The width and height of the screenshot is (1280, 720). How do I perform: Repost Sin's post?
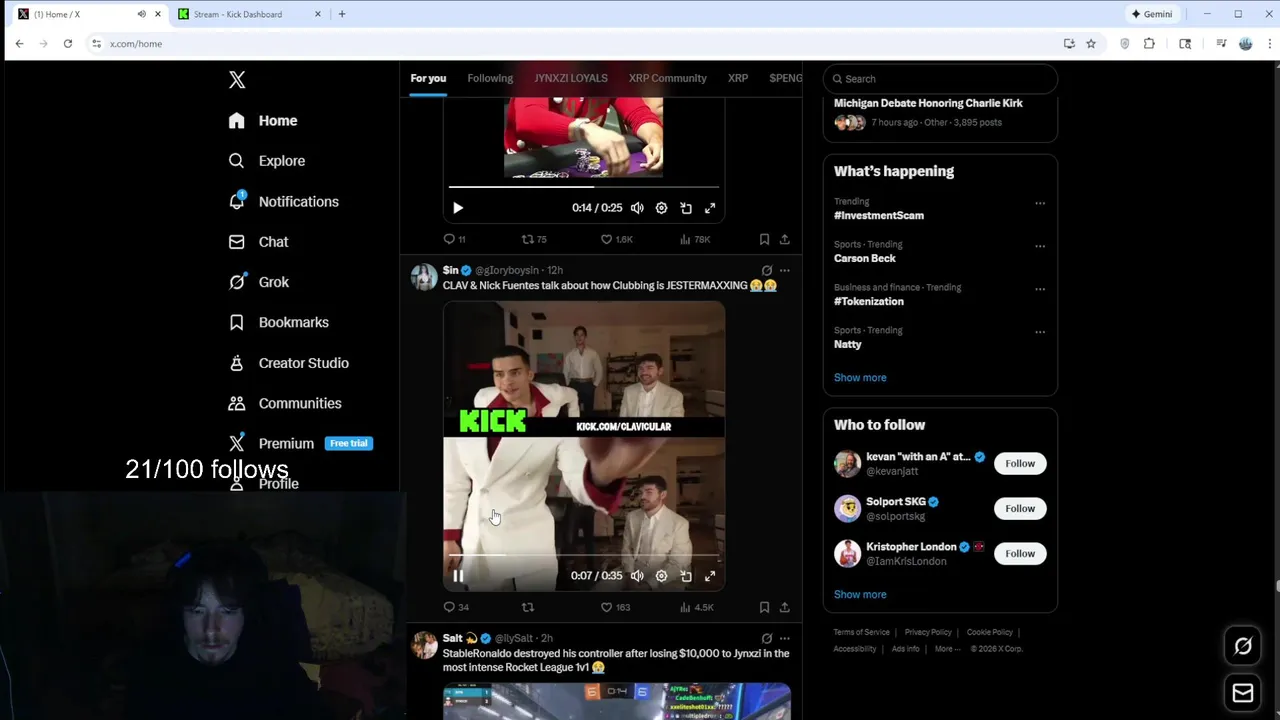click(x=528, y=607)
